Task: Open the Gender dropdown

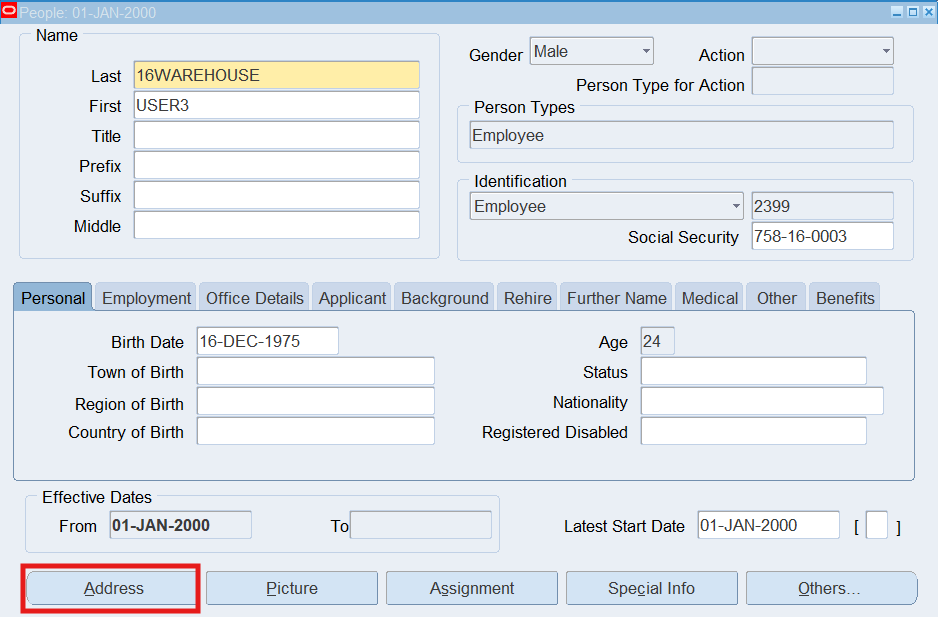Action: pyautogui.click(x=592, y=51)
